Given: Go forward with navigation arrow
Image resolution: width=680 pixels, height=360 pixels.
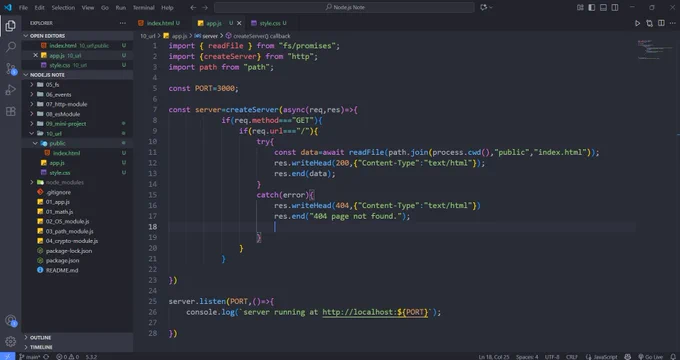Looking at the screenshot, I should (x=205, y=7).
